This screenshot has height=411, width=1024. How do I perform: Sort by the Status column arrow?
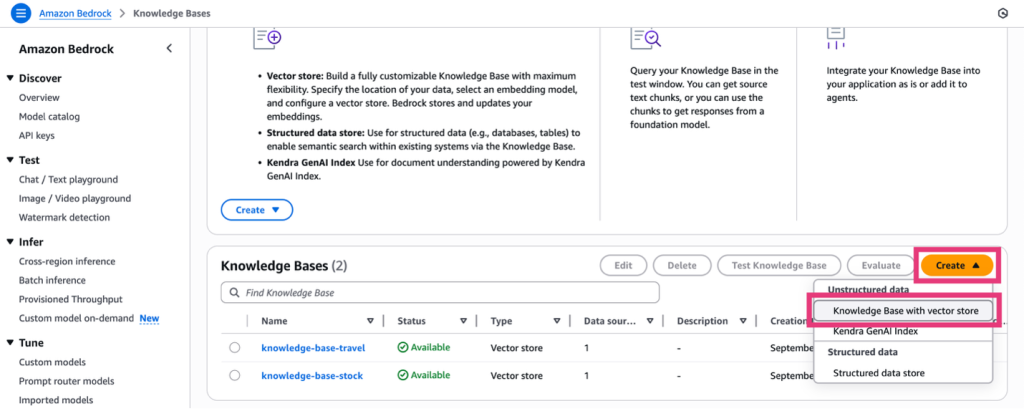point(464,321)
